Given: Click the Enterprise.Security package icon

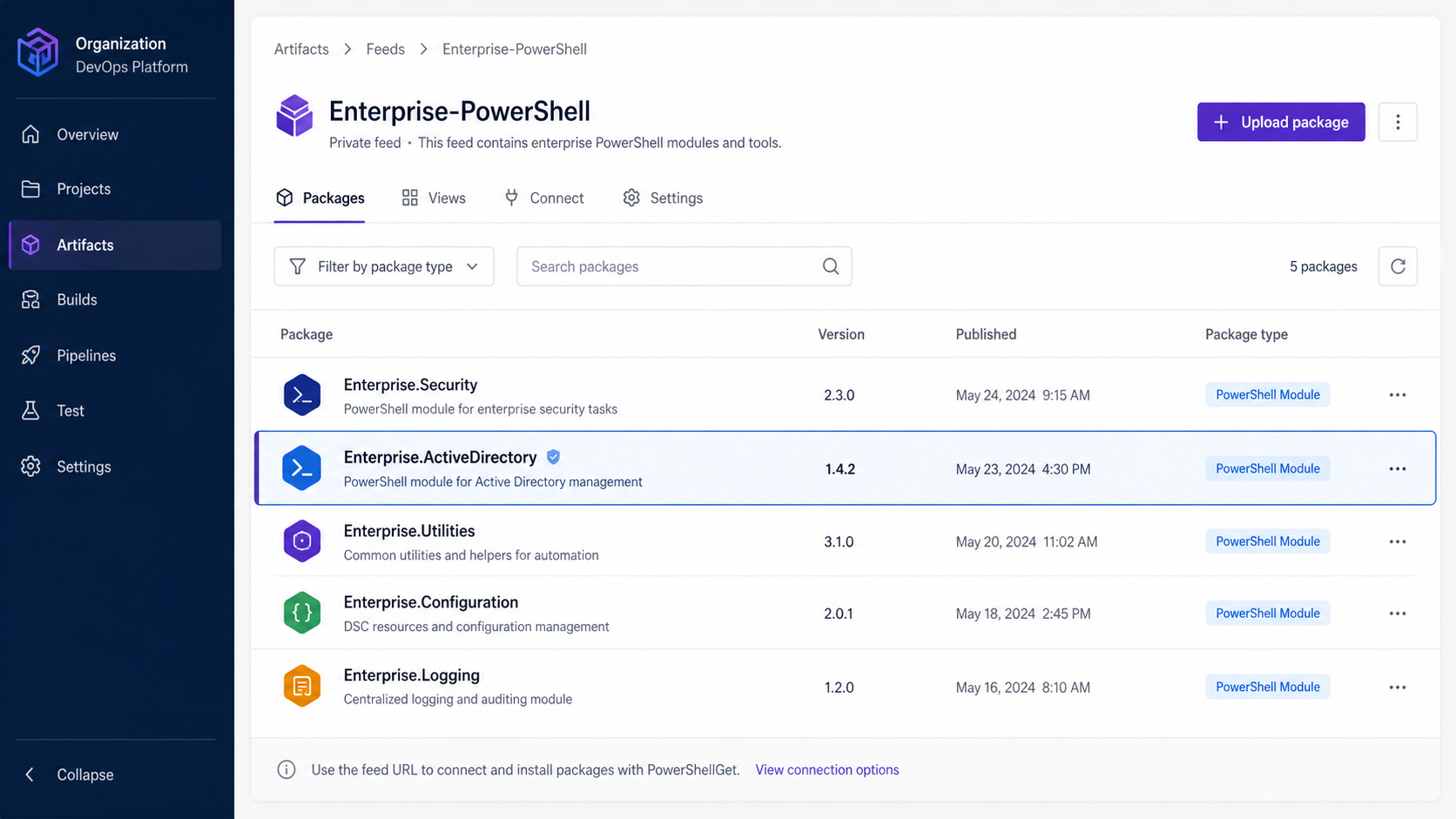Looking at the screenshot, I should point(302,395).
